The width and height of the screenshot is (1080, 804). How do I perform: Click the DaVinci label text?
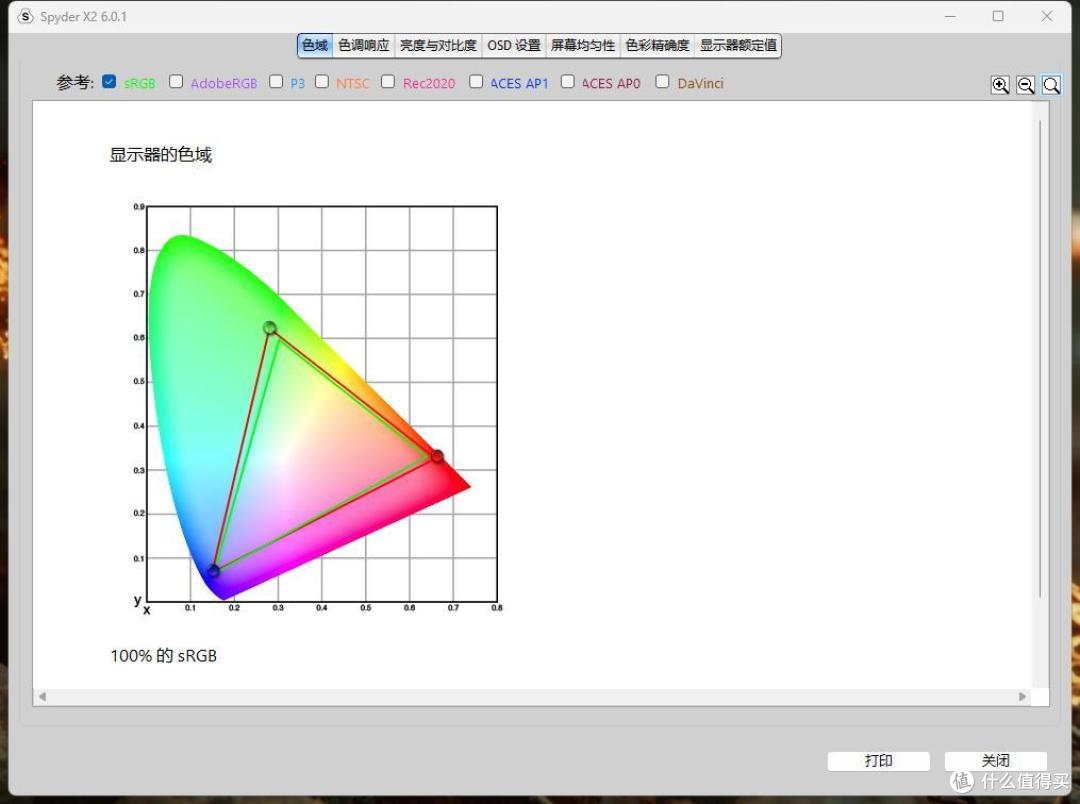[700, 83]
